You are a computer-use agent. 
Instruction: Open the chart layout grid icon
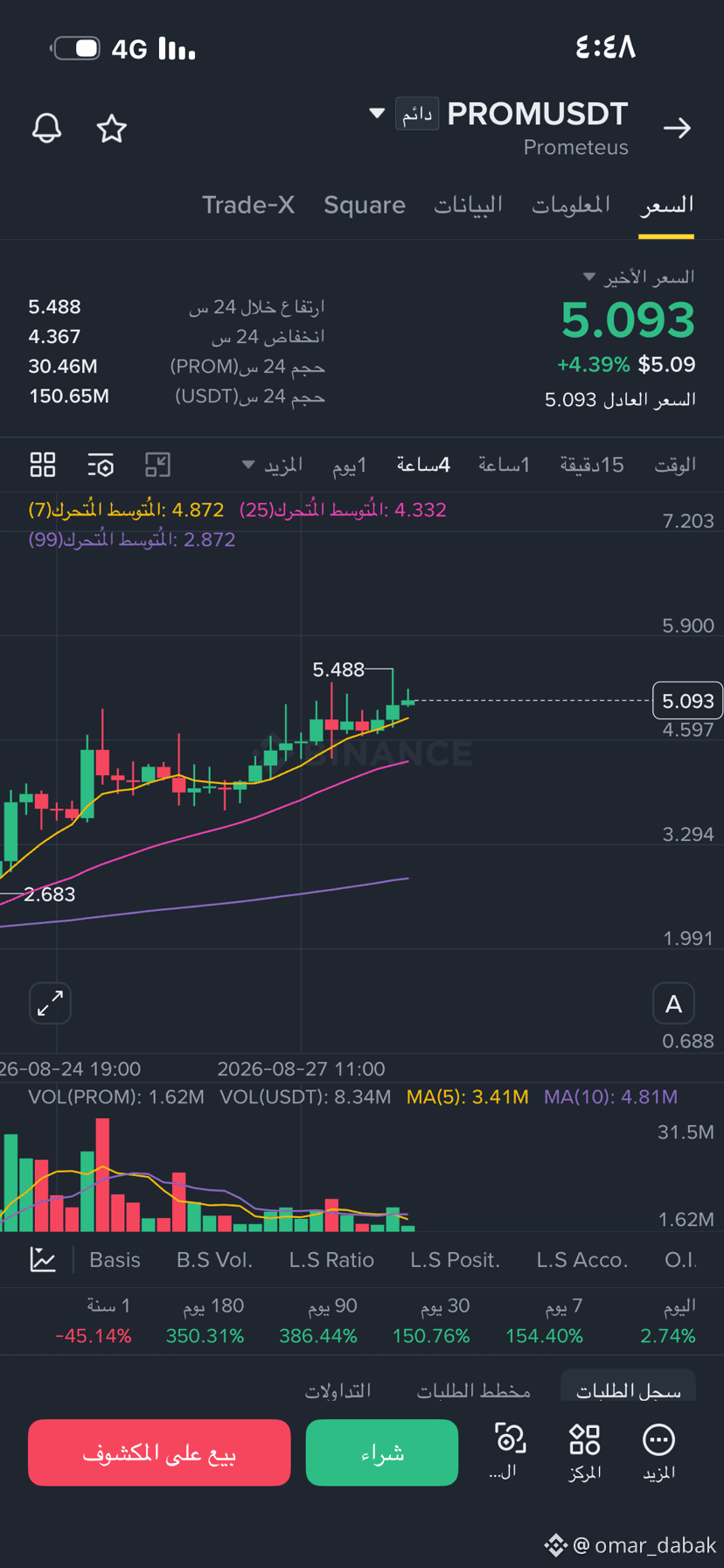pyautogui.click(x=43, y=465)
